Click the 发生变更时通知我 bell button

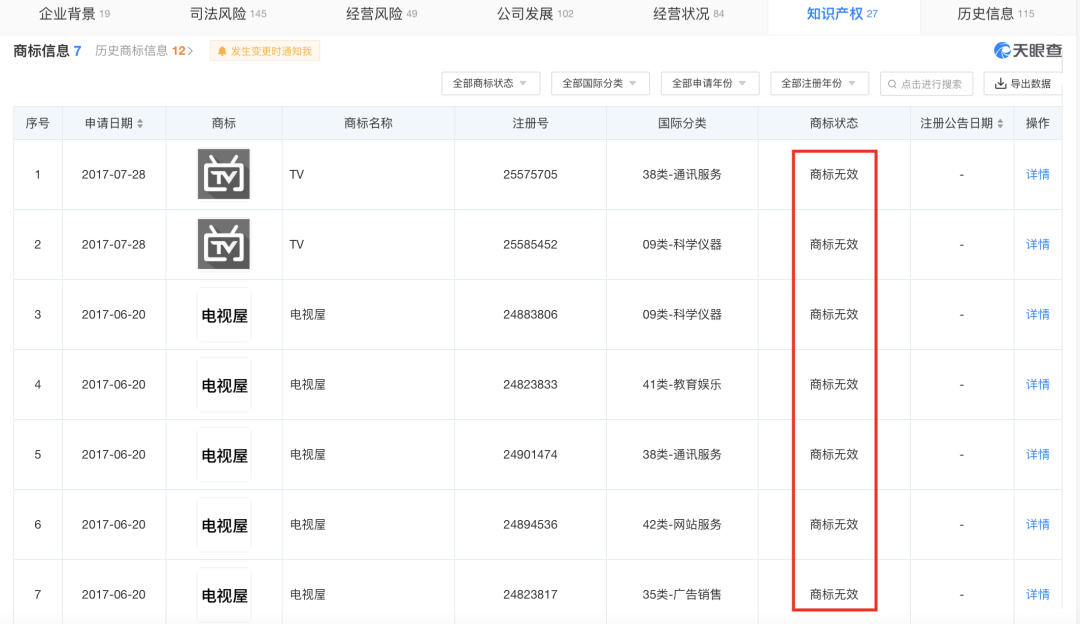point(264,51)
